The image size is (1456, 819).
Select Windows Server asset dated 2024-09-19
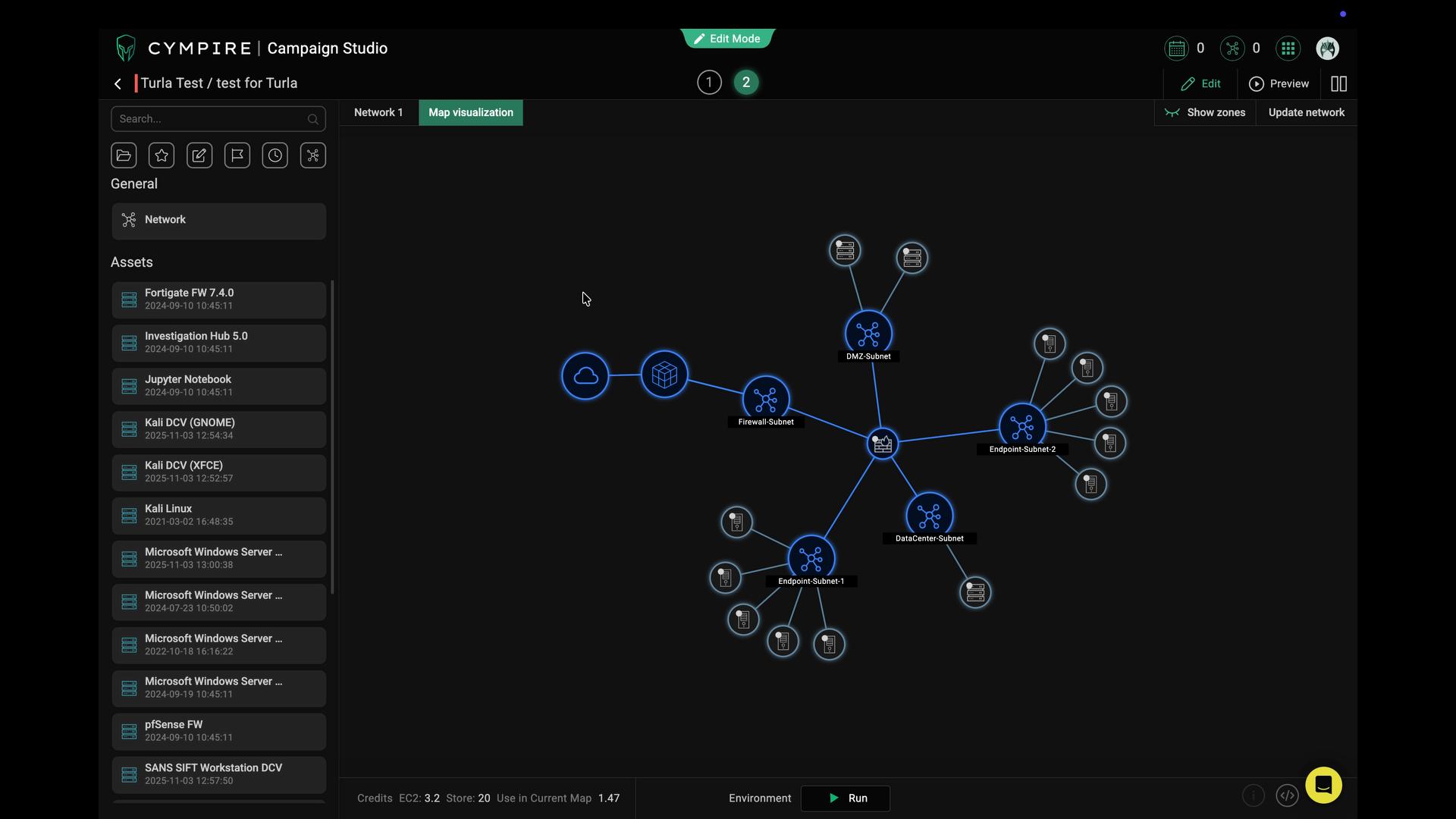coord(219,689)
